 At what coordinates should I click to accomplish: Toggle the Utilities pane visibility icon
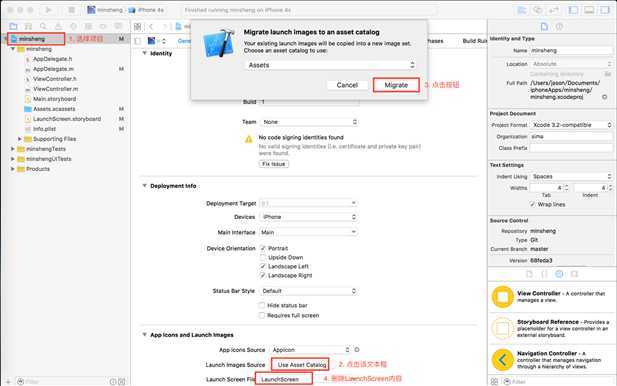click(605, 10)
